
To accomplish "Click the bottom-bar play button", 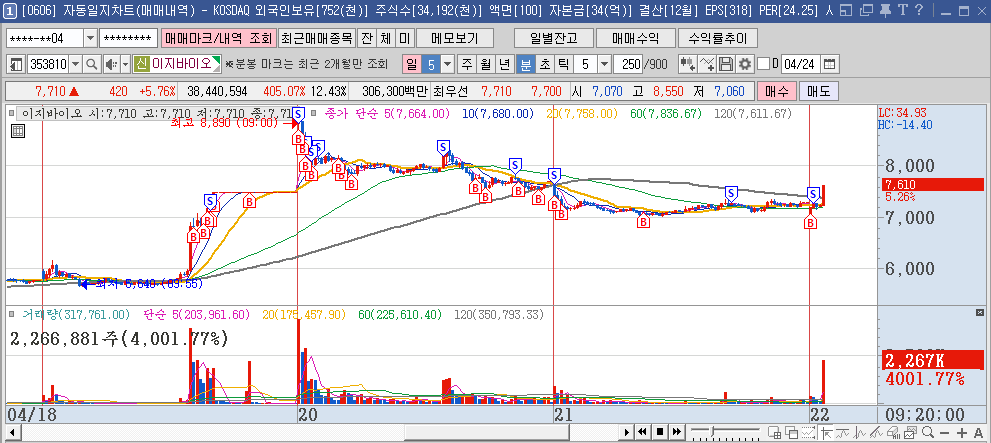I will tap(627, 432).
